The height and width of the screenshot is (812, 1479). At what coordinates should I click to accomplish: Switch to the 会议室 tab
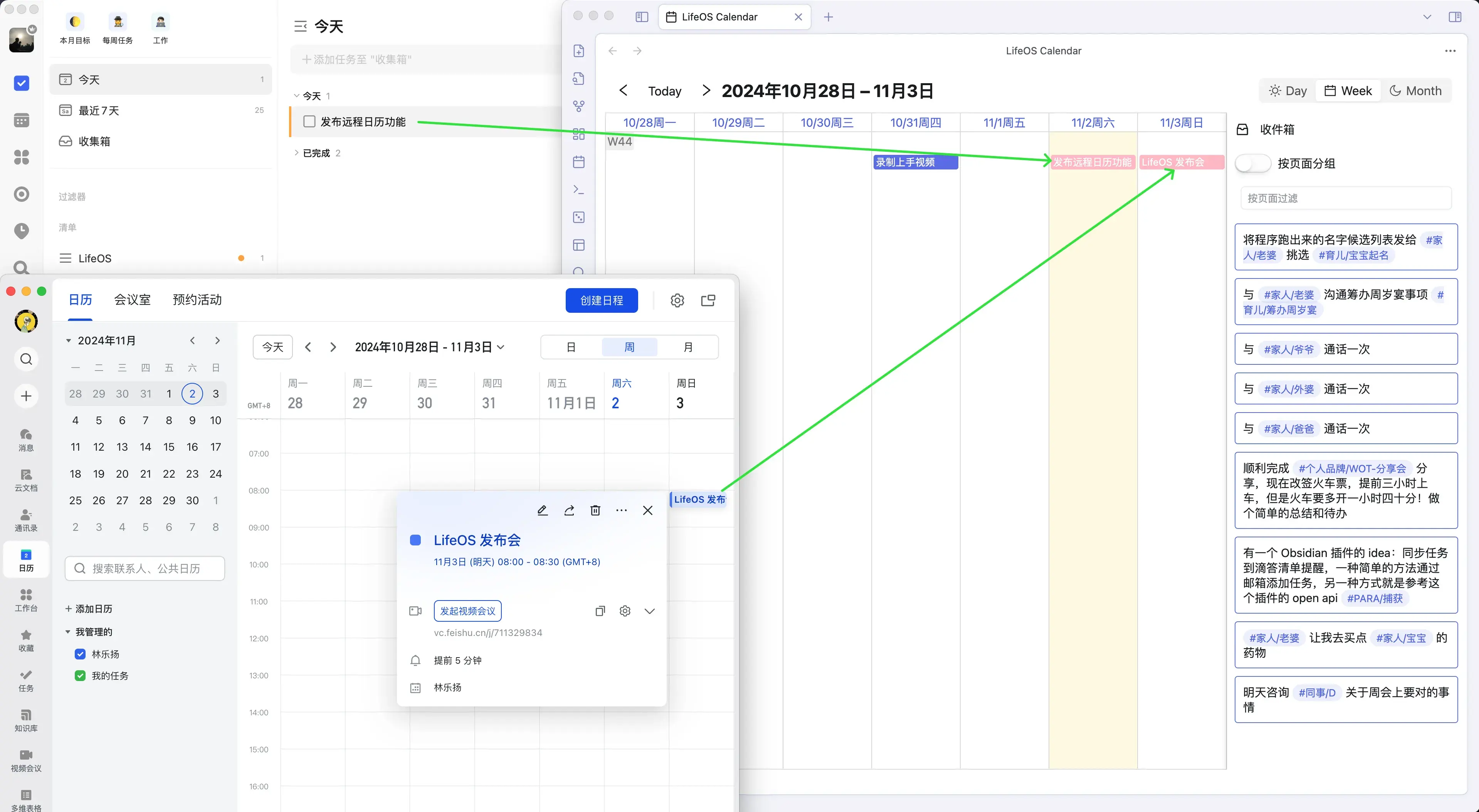132,300
